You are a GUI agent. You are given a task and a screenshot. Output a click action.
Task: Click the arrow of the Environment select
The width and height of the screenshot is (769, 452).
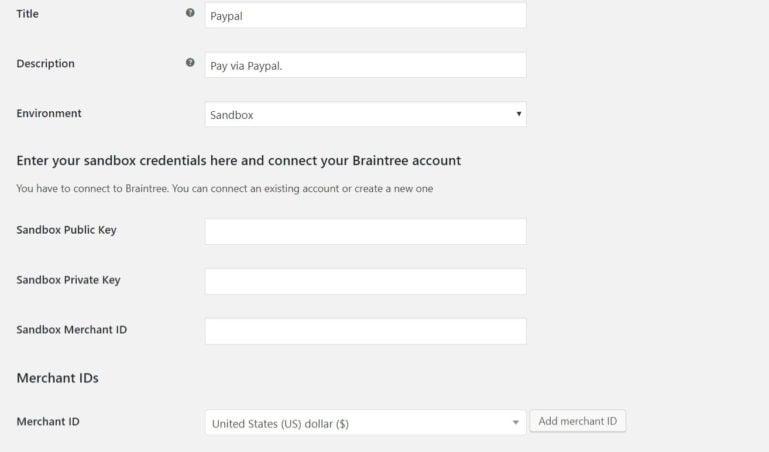click(518, 114)
